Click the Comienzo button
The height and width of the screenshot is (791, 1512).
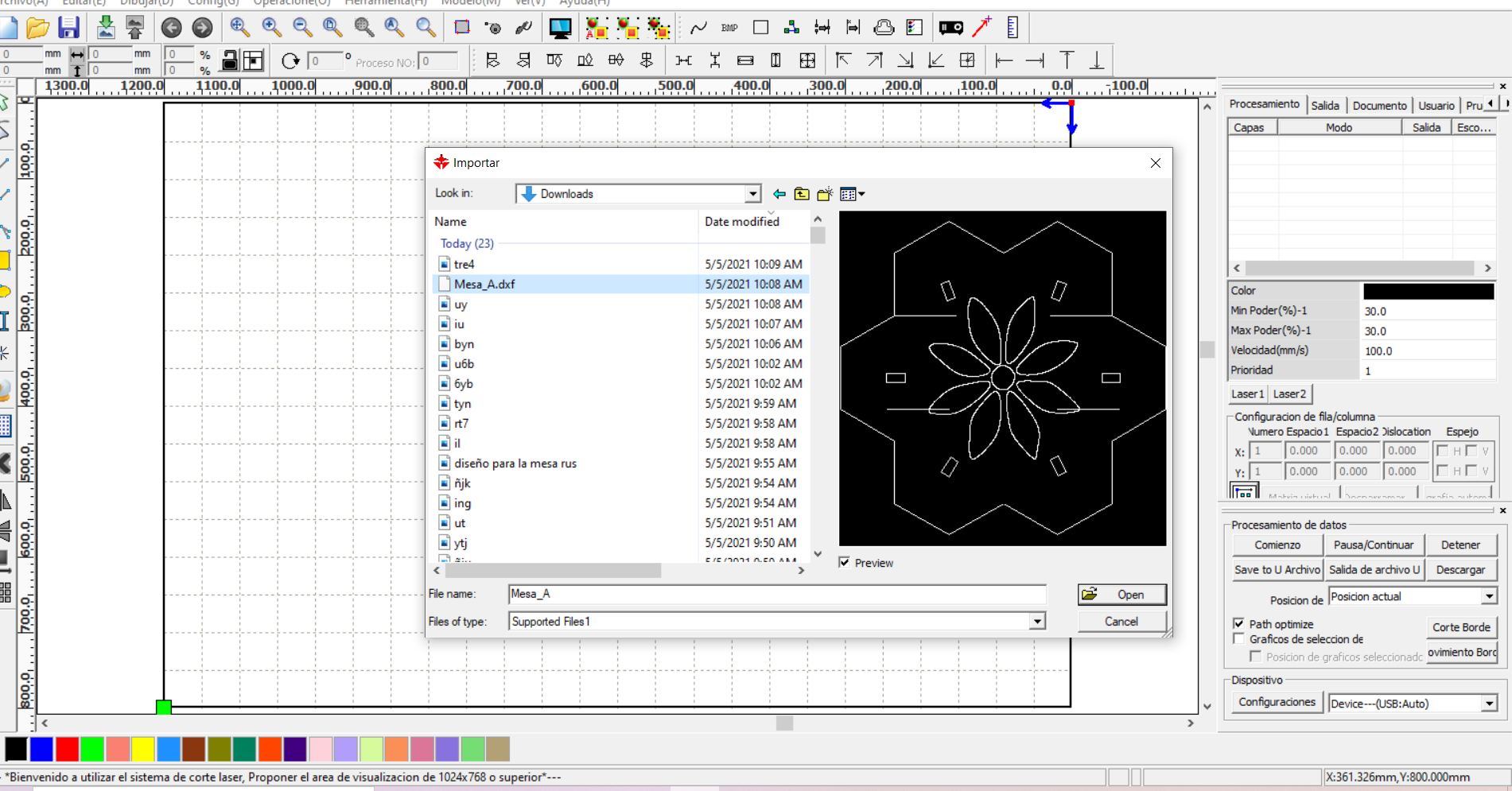tap(1277, 545)
